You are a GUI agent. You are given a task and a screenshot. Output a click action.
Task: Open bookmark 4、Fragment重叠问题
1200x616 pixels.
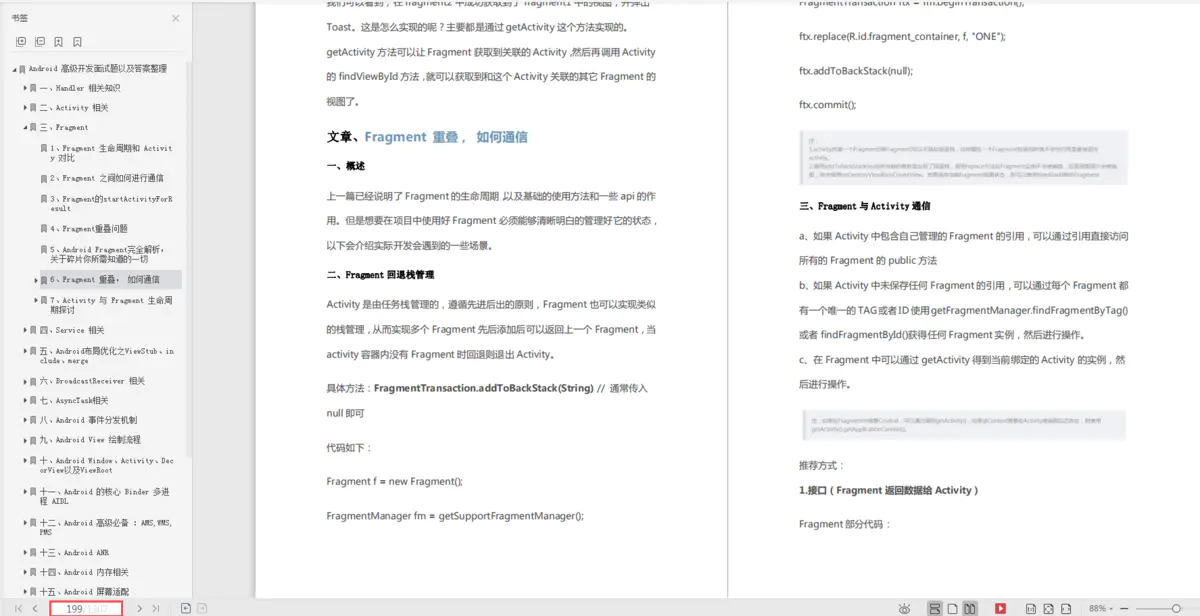pyautogui.click(x=89, y=229)
